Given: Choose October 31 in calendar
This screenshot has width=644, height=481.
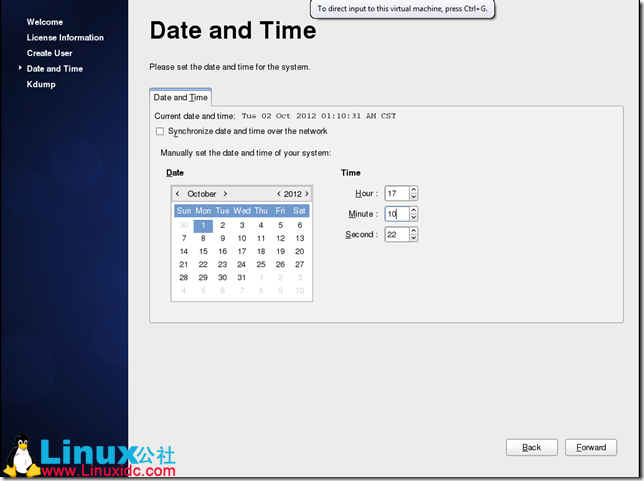Looking at the screenshot, I should (242, 278).
